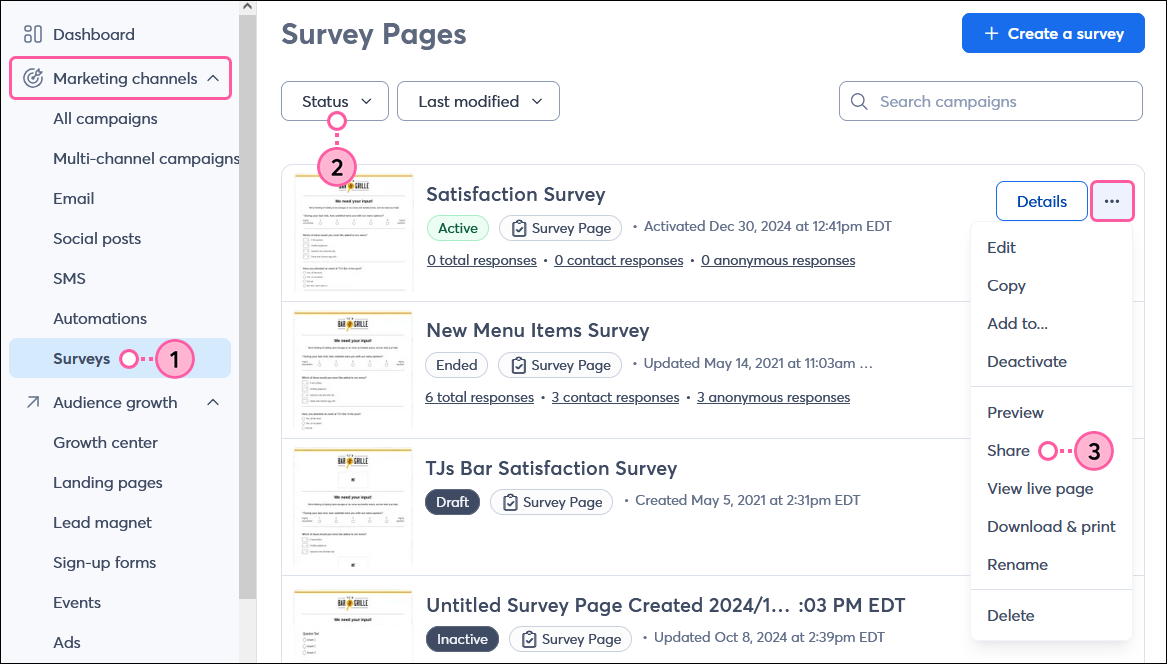
Task: Open Untitled Survey Page thumbnail
Action: (x=353, y=625)
